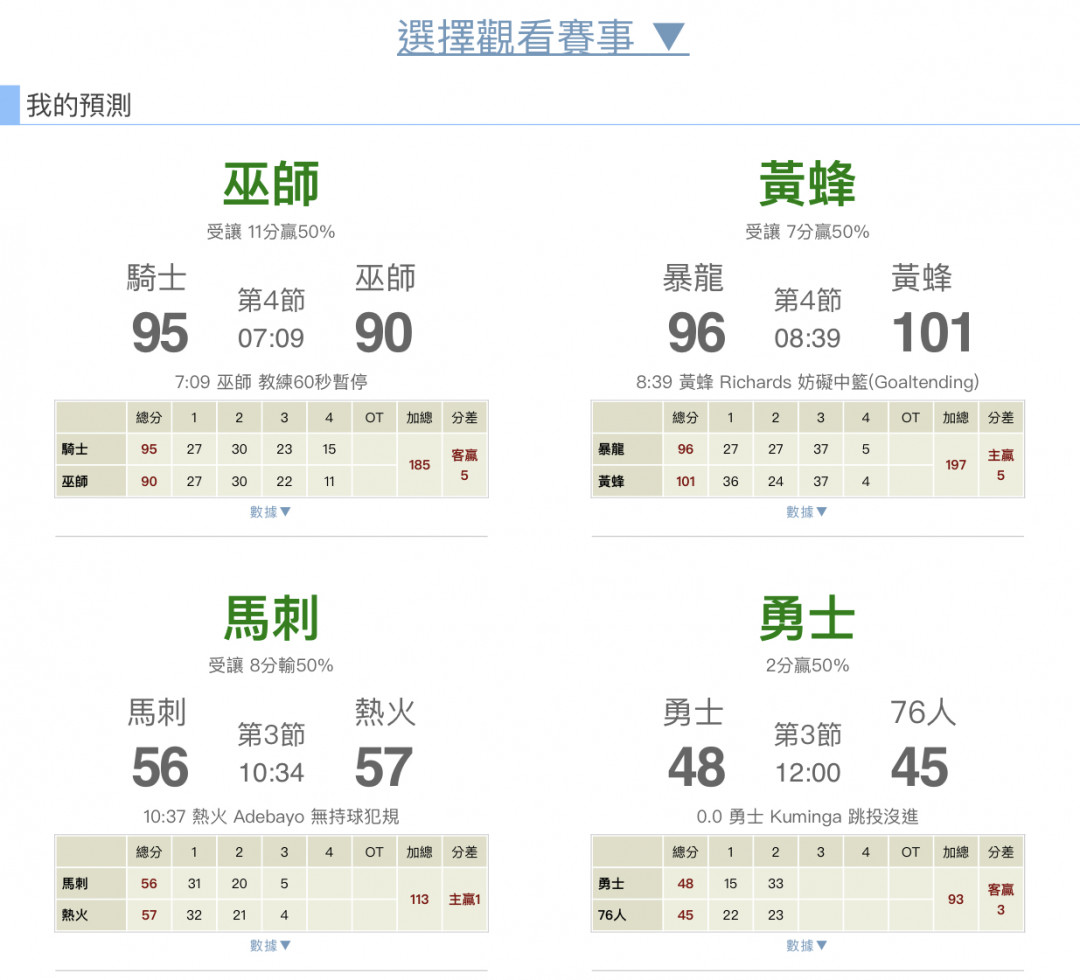Viewport: 1080px width, 980px height.
Task: Click play-by-play 勇士 Kuminga 跳投沒進
Action: [823, 816]
